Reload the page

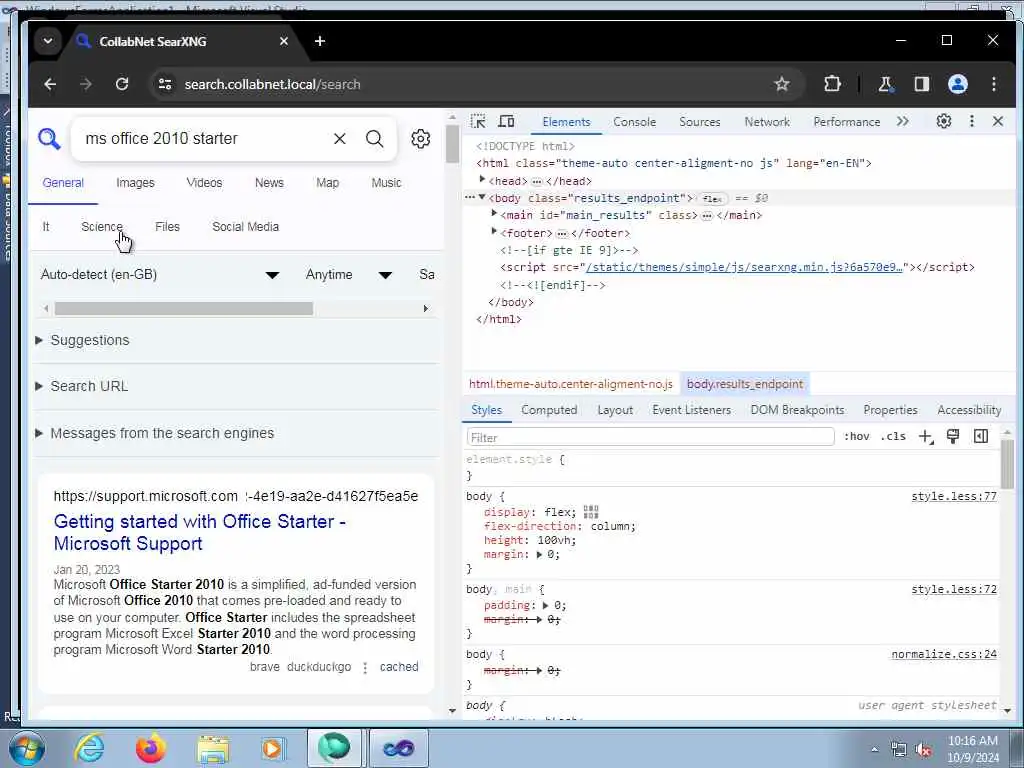click(122, 84)
